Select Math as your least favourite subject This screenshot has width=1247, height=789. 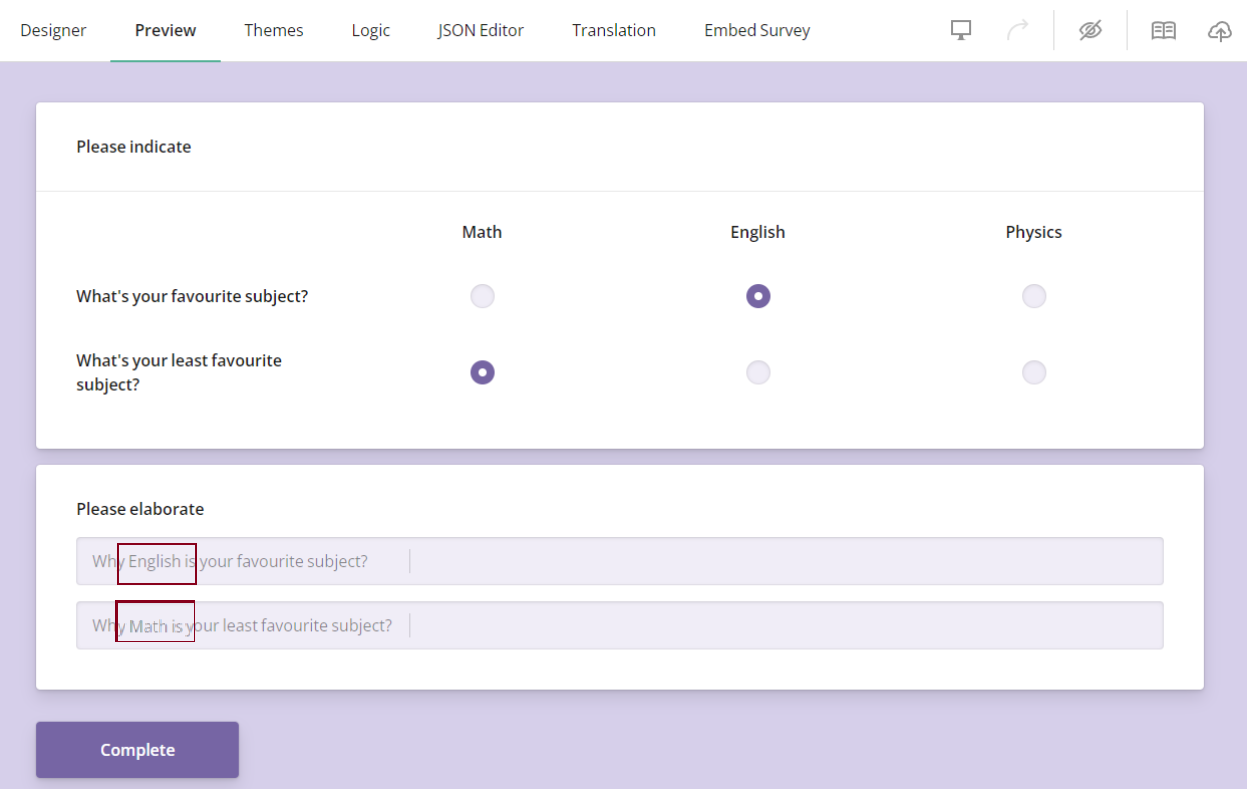[482, 372]
